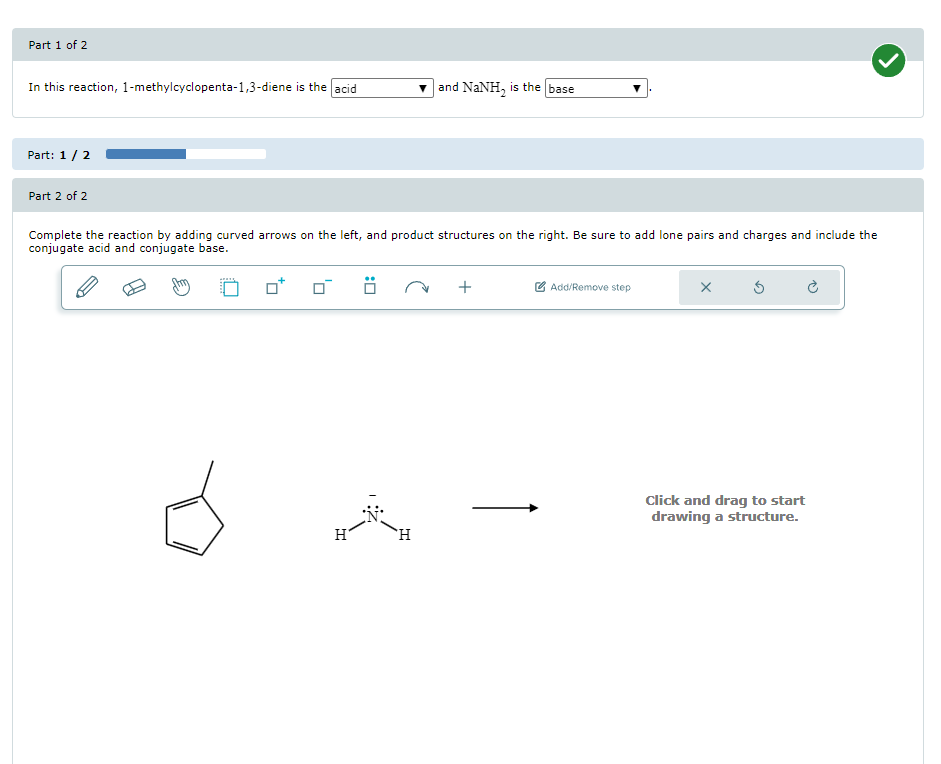The height and width of the screenshot is (764, 941).
Task: Undo the last drawing action
Action: click(x=760, y=287)
